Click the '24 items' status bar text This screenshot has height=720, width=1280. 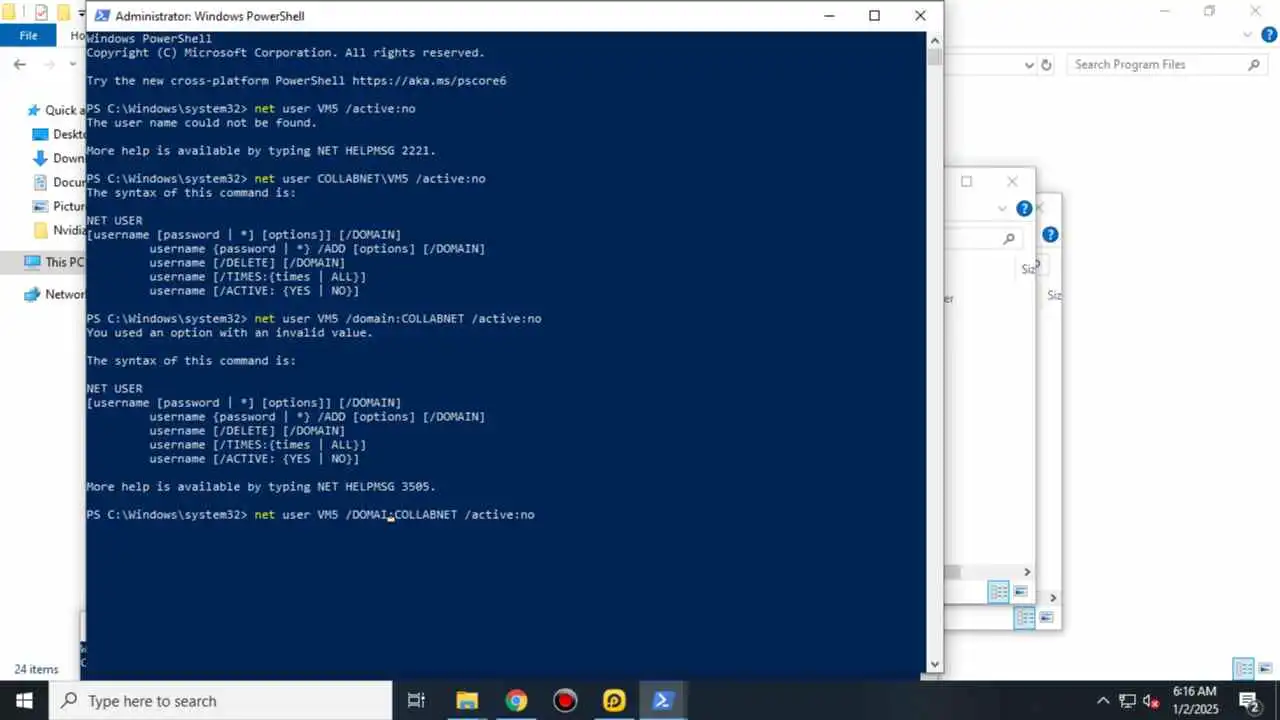click(x=36, y=670)
